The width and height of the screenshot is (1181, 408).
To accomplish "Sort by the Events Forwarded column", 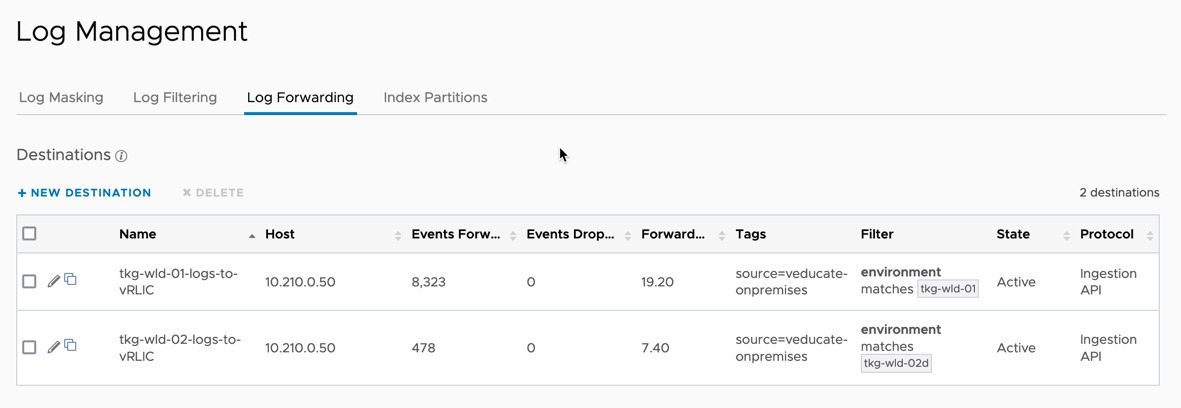I will pyautogui.click(x=513, y=236).
